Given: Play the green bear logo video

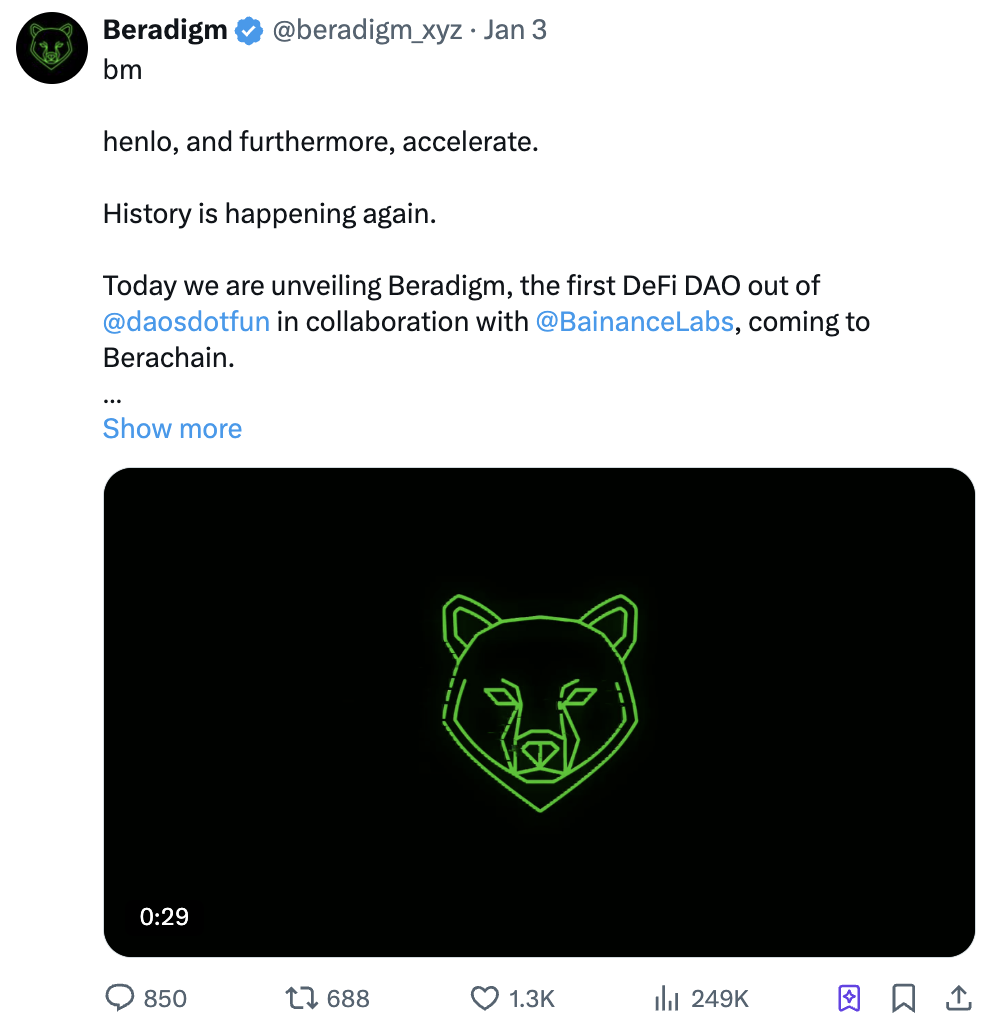Looking at the screenshot, I should point(539,711).
